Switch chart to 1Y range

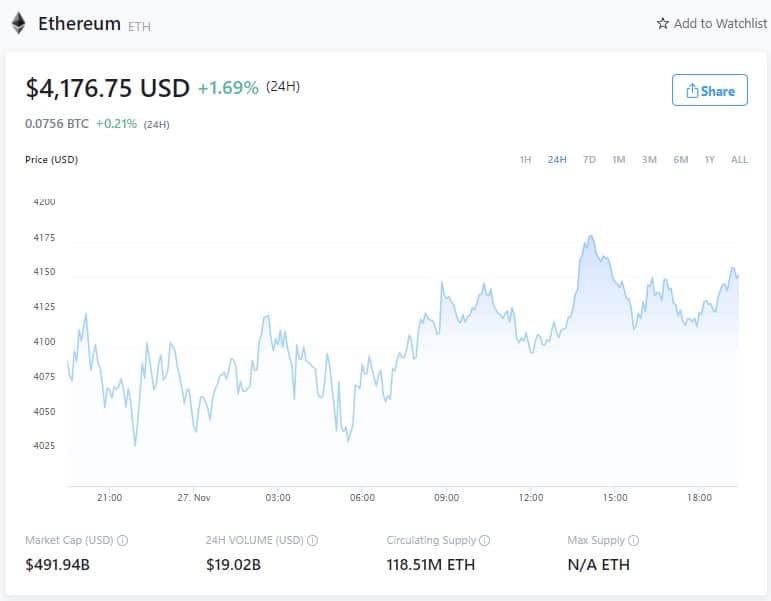[710, 159]
